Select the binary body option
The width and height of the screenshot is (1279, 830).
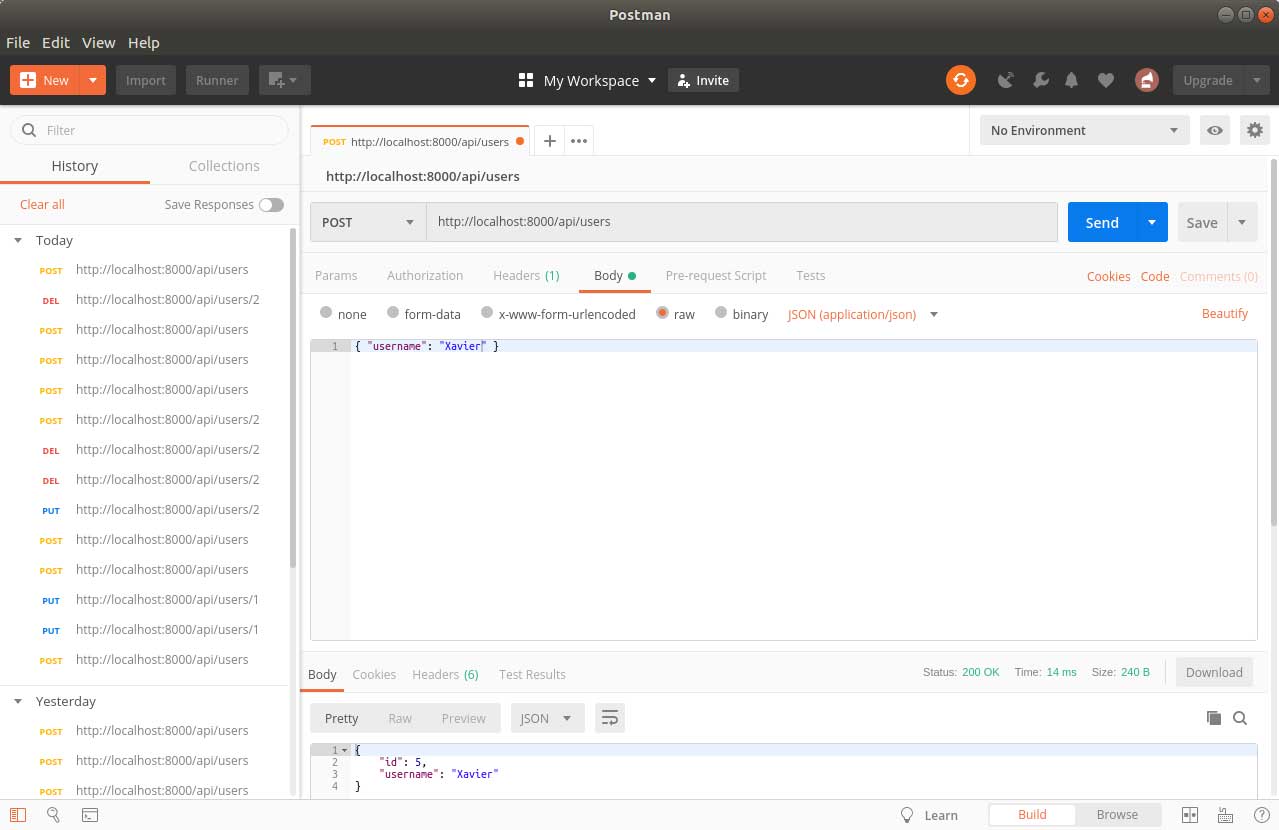coord(741,314)
